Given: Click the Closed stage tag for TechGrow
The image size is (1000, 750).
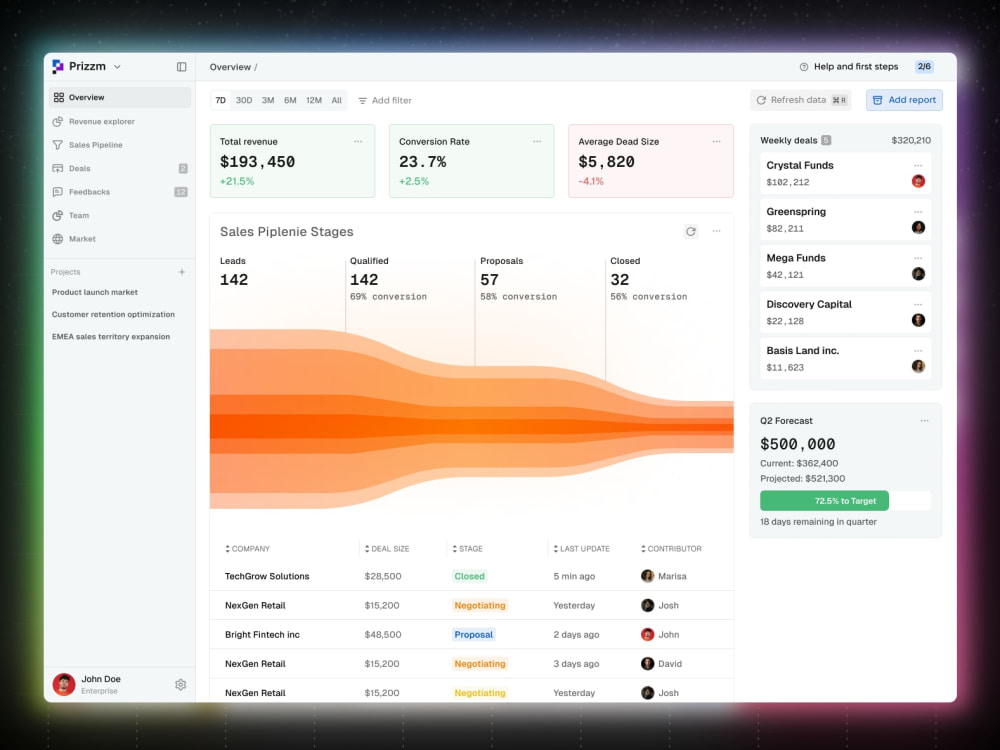Looking at the screenshot, I should pos(469,576).
